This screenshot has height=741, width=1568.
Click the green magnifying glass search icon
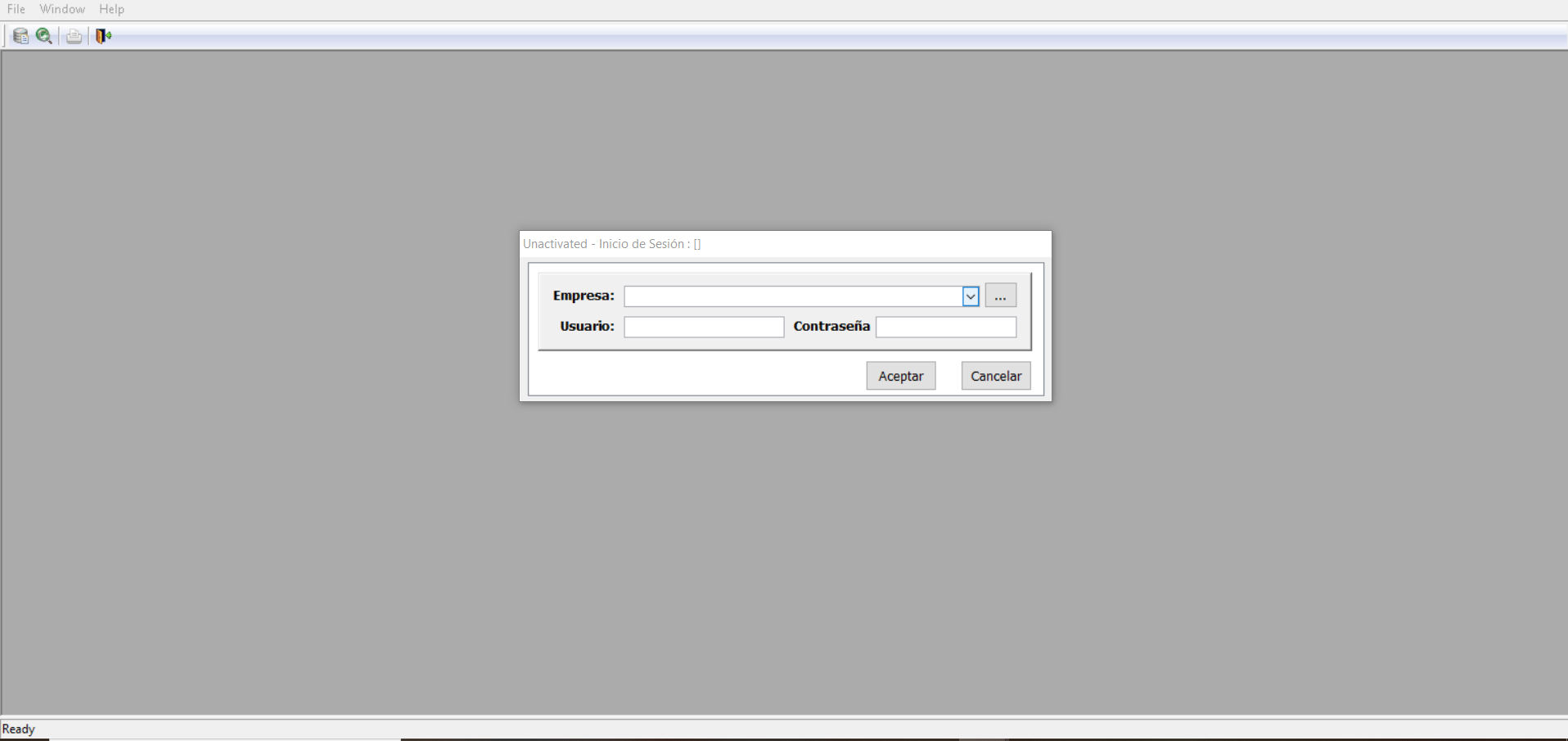(44, 36)
